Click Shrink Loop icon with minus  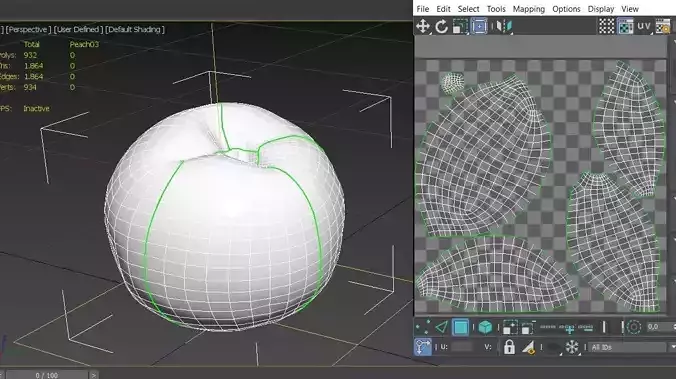585,328
